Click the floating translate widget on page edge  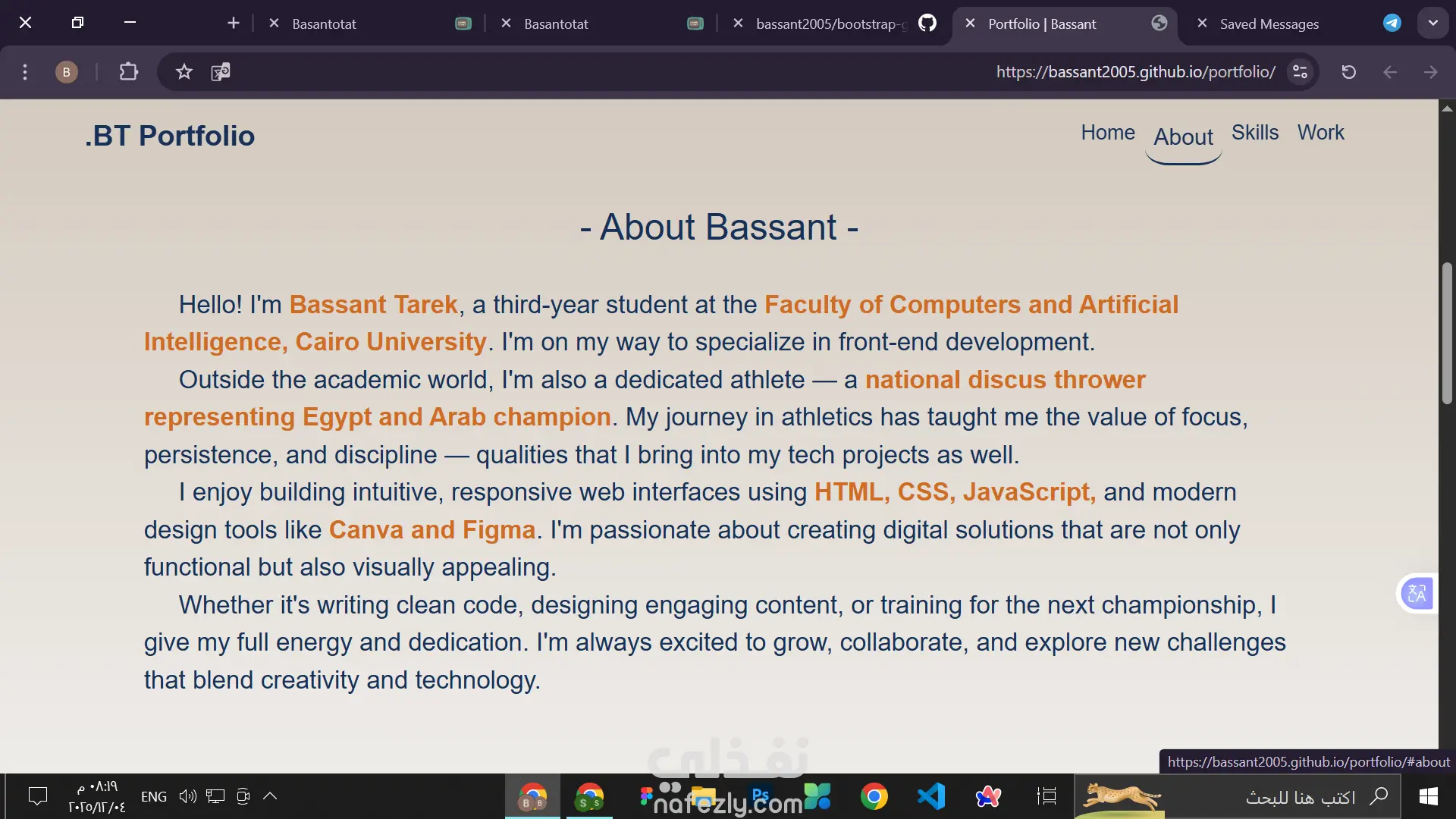point(1417,593)
